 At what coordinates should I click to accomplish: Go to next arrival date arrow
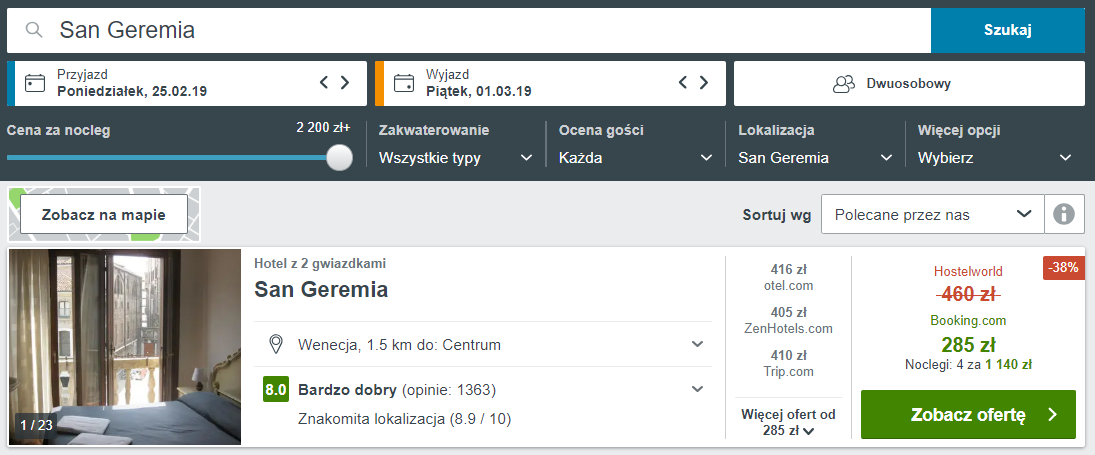[x=344, y=82]
